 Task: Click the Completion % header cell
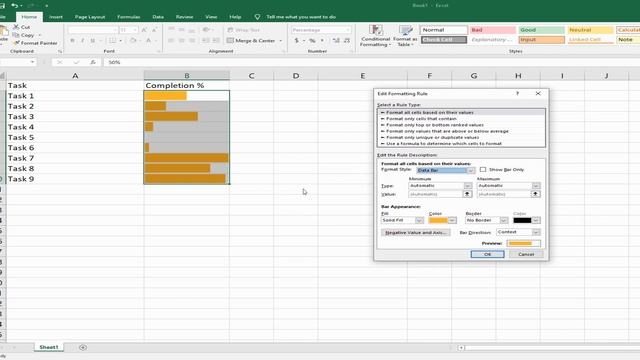point(187,85)
